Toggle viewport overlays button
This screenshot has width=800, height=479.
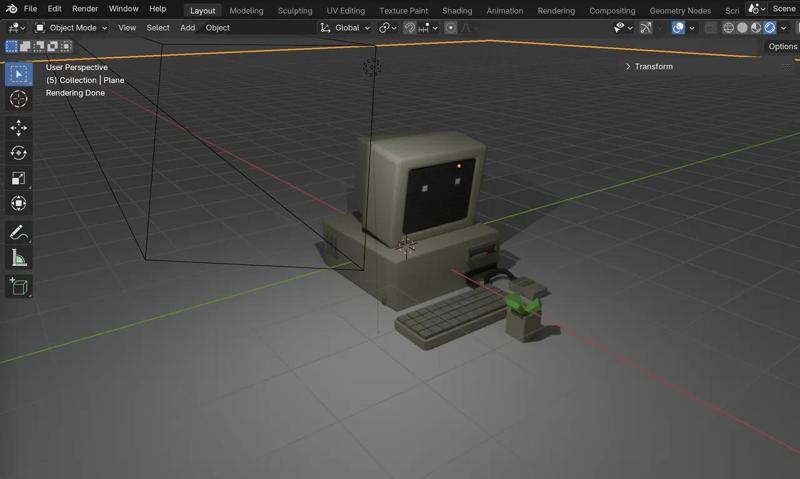[678, 28]
